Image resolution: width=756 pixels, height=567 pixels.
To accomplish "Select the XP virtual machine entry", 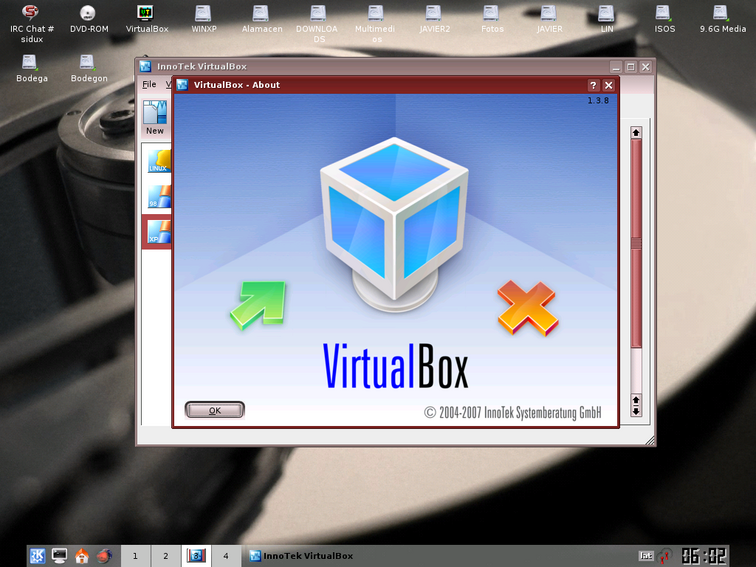I will coord(159,232).
